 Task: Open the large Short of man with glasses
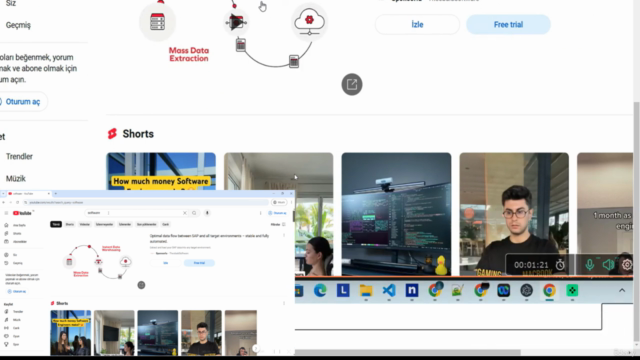coord(514,214)
